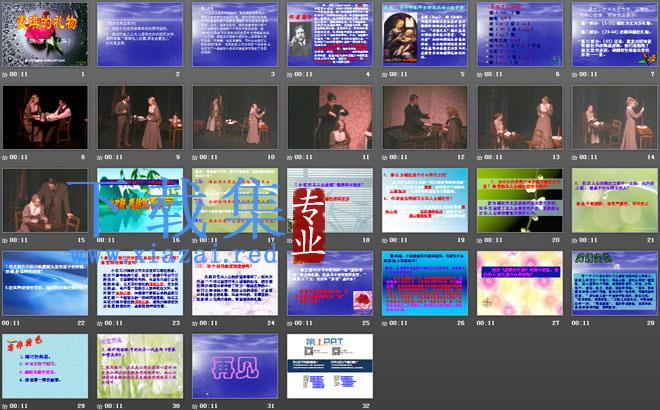Image resolution: width=660 pixels, height=410 pixels.
Task: Select slide 7 thumbnail
Action: (x=615, y=34)
